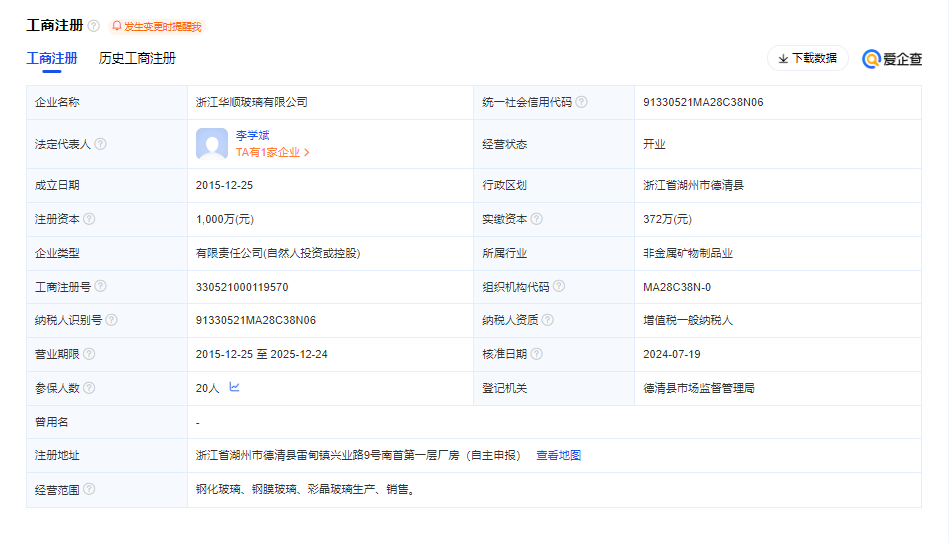Click the 查看地图 link
The width and height of the screenshot is (949, 543).
pos(558,455)
